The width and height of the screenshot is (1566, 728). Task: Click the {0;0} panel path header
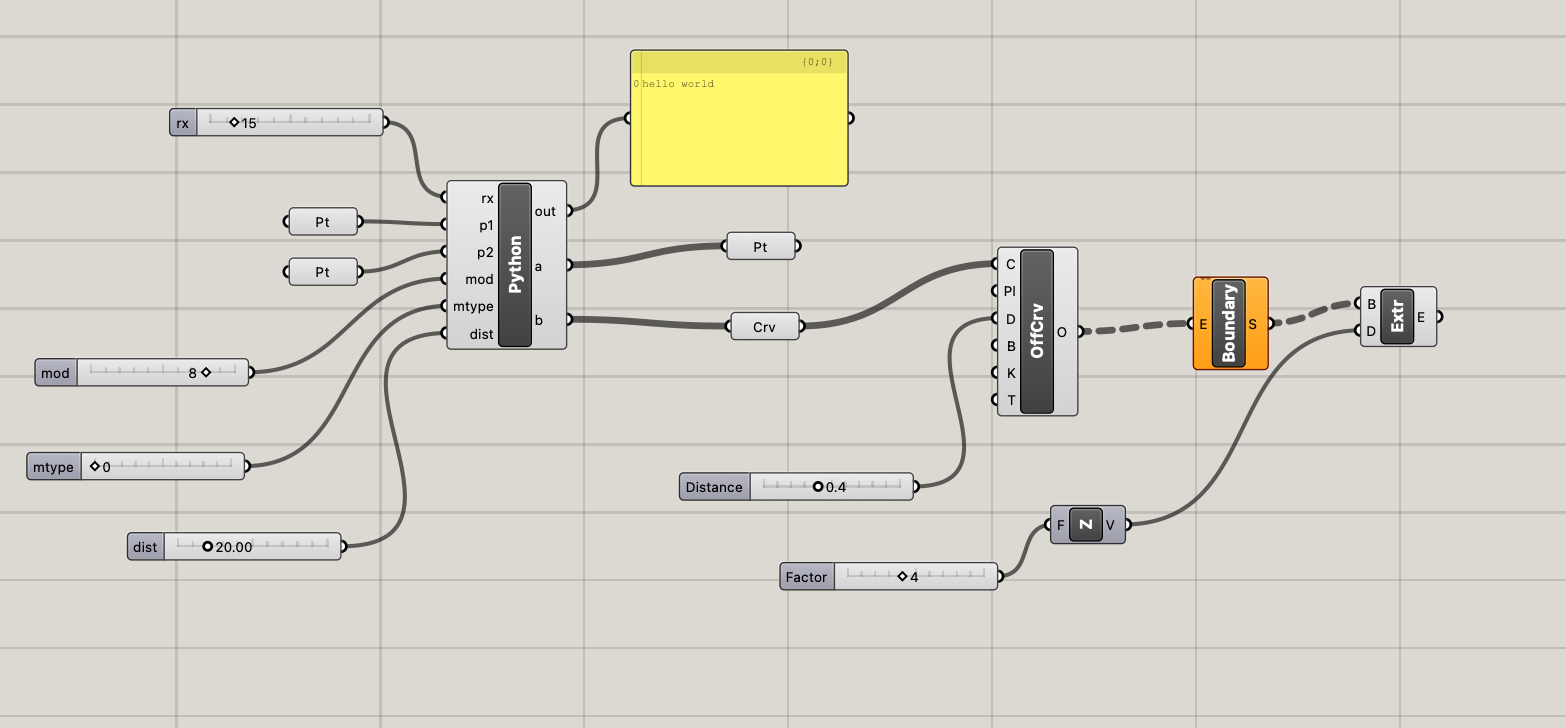(x=817, y=62)
